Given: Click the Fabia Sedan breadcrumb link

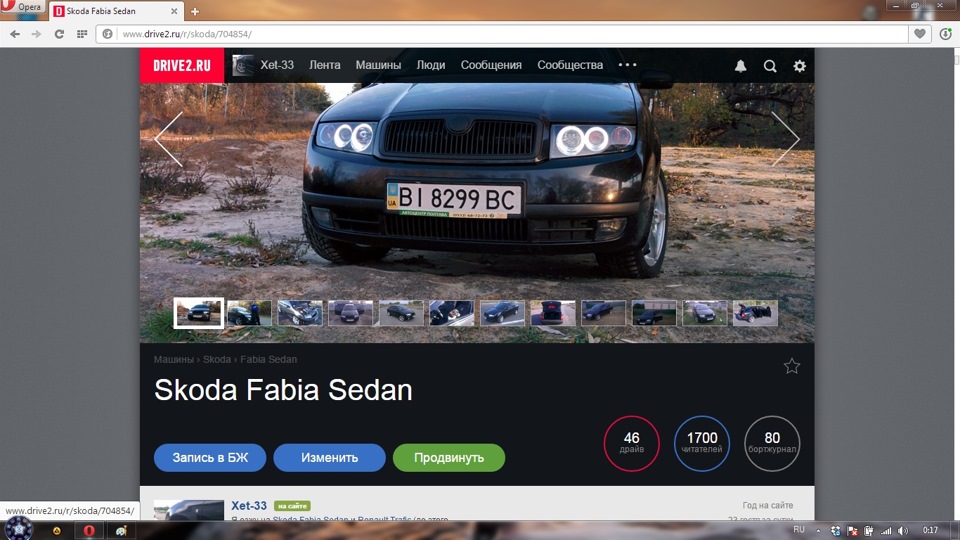Looking at the screenshot, I should coord(268,359).
